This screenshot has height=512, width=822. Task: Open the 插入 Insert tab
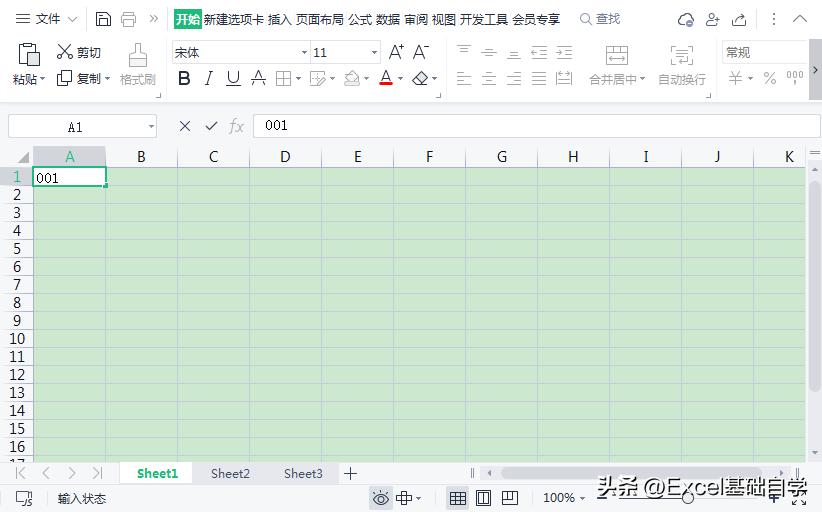tap(279, 19)
